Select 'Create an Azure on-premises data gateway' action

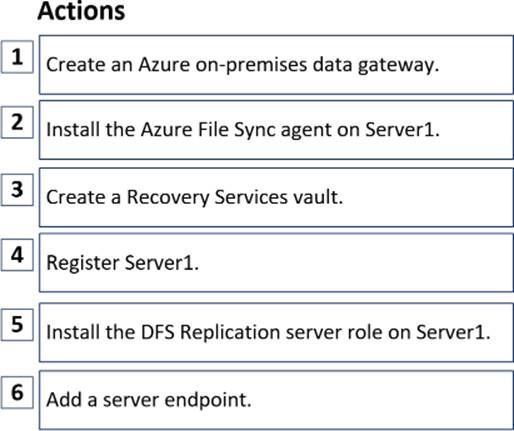276,65
